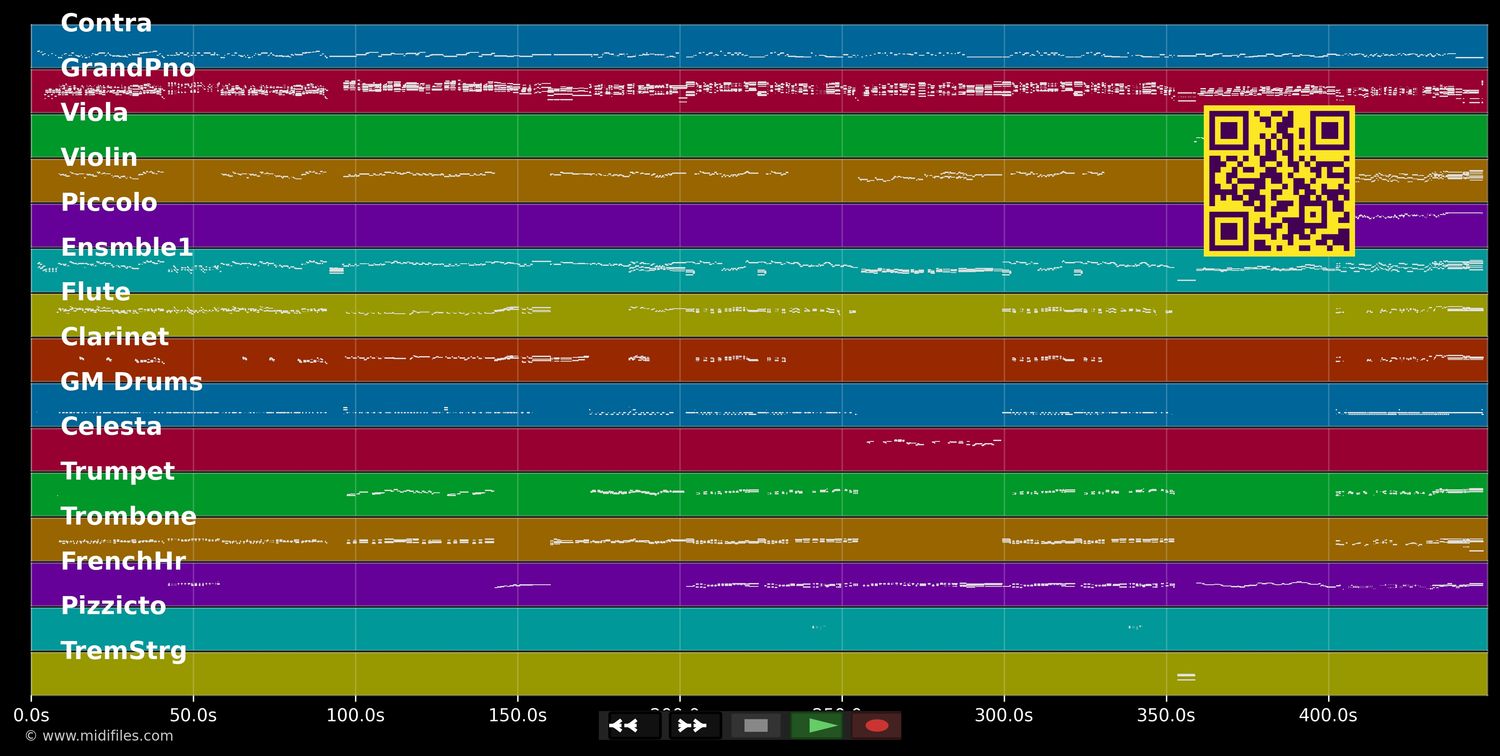The image size is (1500, 756).
Task: Select the Clarinet track label
Action: point(115,337)
